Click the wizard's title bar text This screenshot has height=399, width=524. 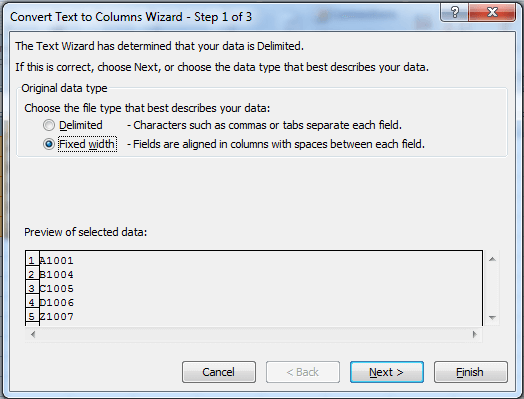point(131,17)
